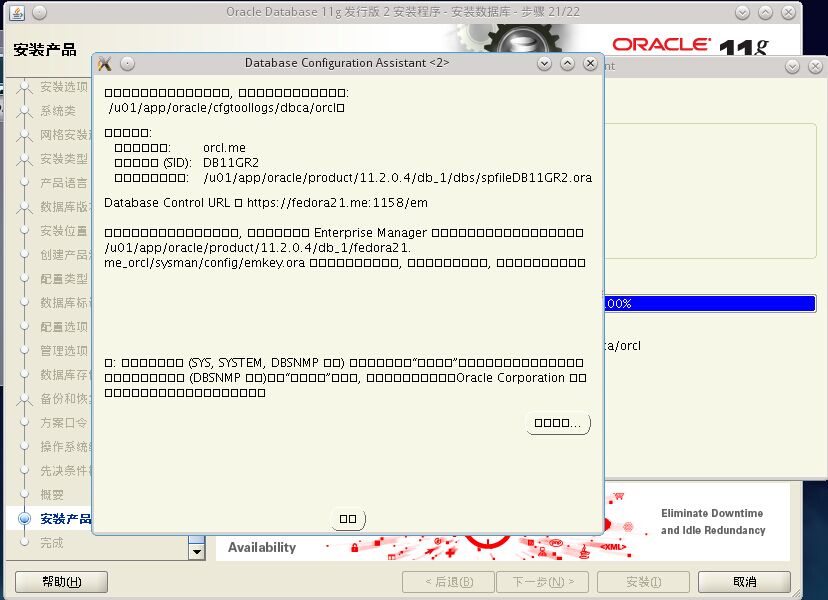This screenshot has width=828, height=600.
Task: Close the background assistant window behind dialog
Action: click(x=816, y=67)
